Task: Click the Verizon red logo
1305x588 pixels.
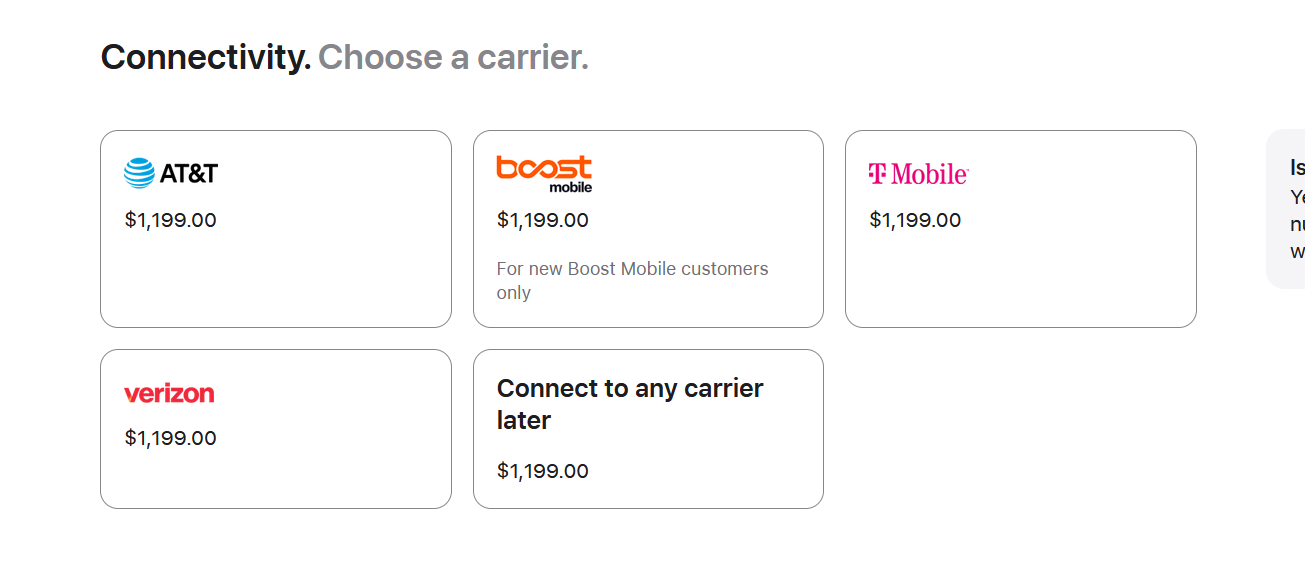Action: [169, 393]
